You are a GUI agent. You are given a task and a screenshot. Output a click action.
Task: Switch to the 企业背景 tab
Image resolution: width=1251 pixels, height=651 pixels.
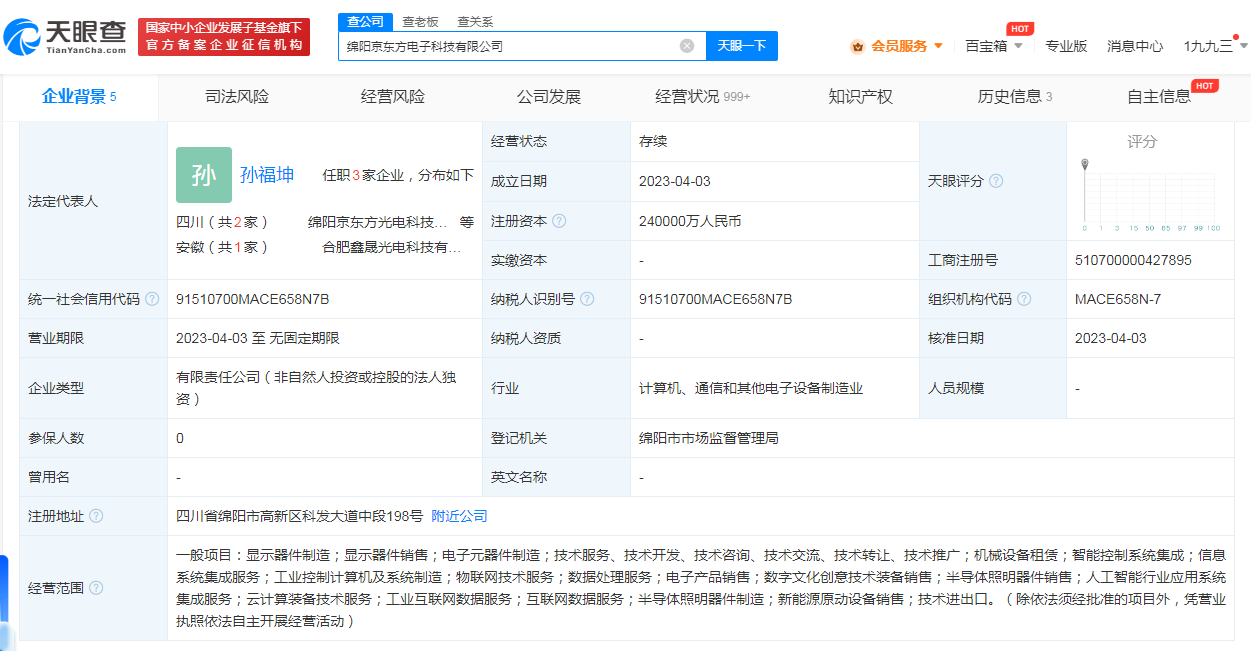[x=79, y=97]
